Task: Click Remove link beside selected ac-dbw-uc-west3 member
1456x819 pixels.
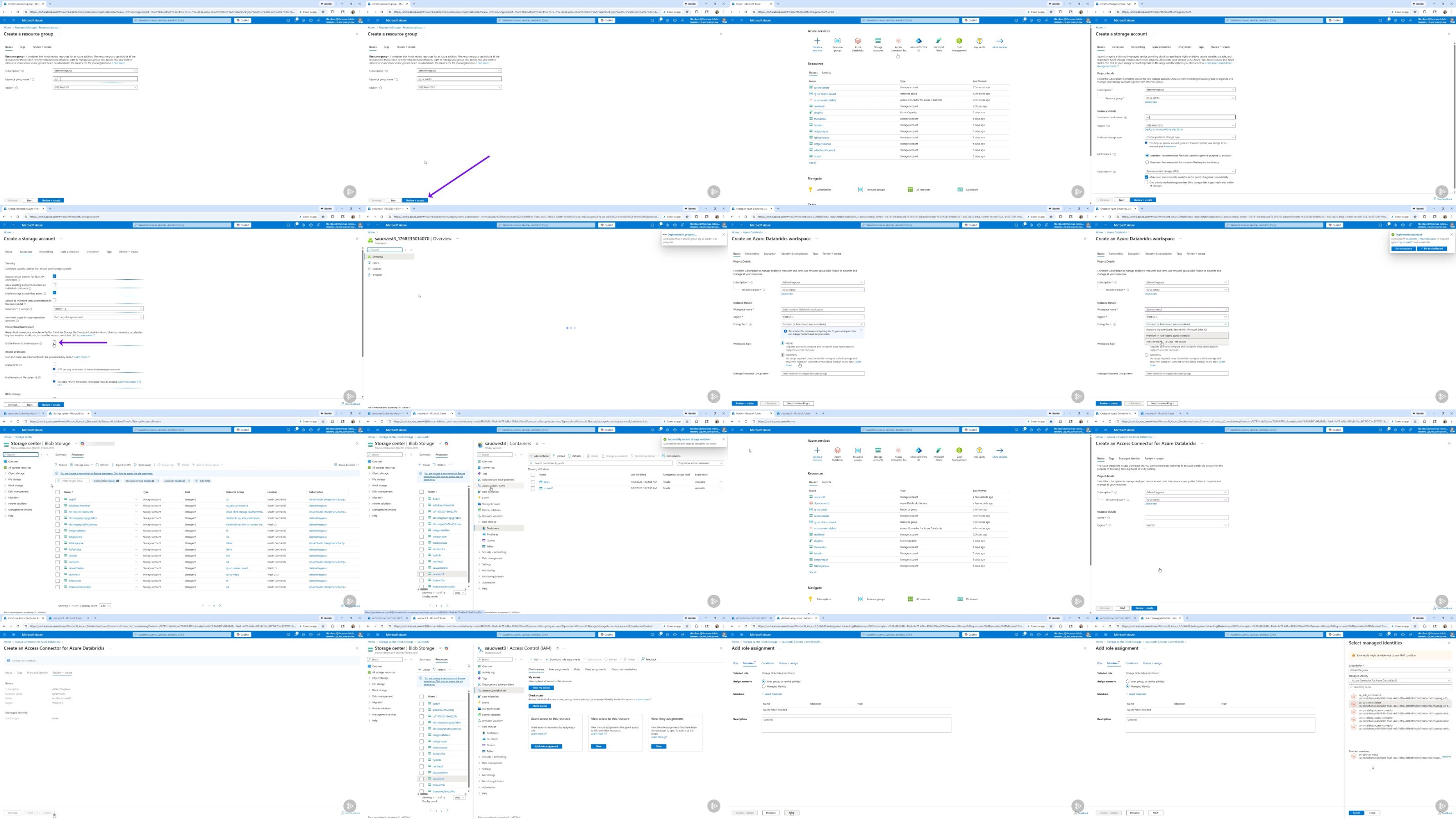Action: click(1446, 756)
